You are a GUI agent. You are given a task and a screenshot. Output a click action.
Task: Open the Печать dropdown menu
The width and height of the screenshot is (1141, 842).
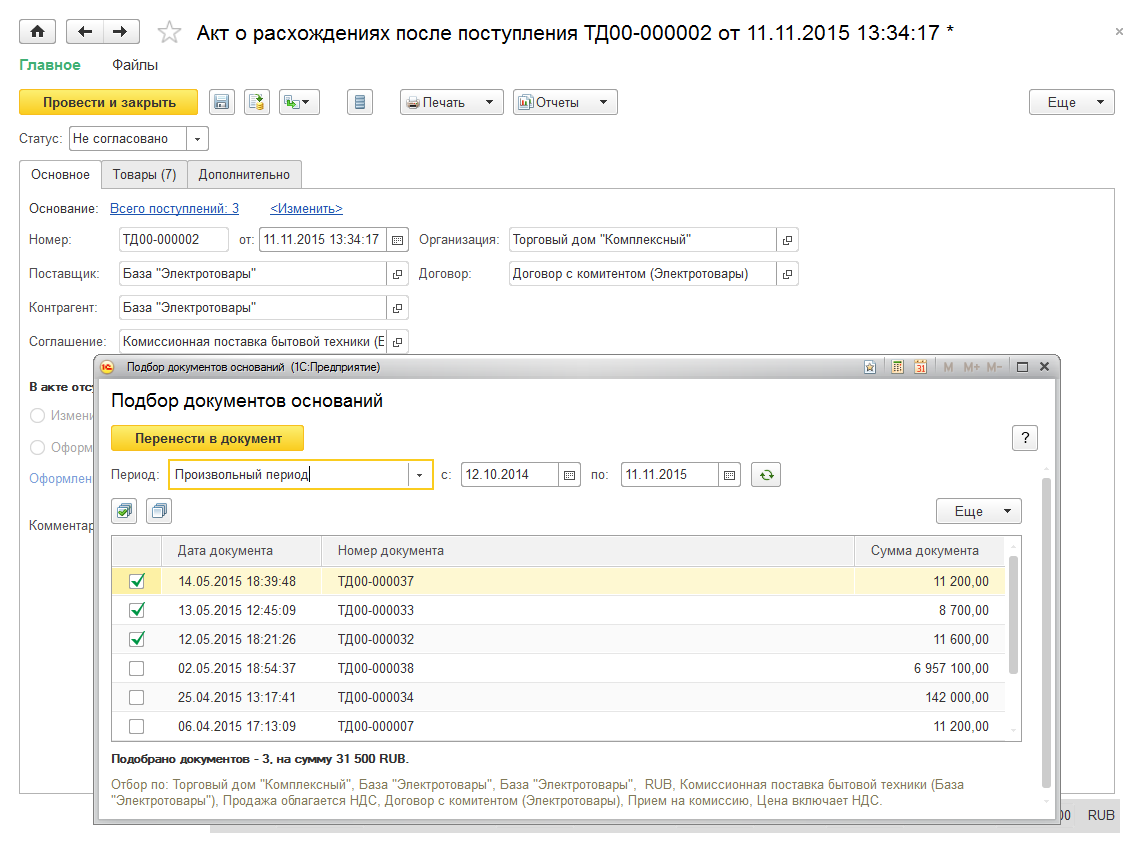(x=452, y=102)
